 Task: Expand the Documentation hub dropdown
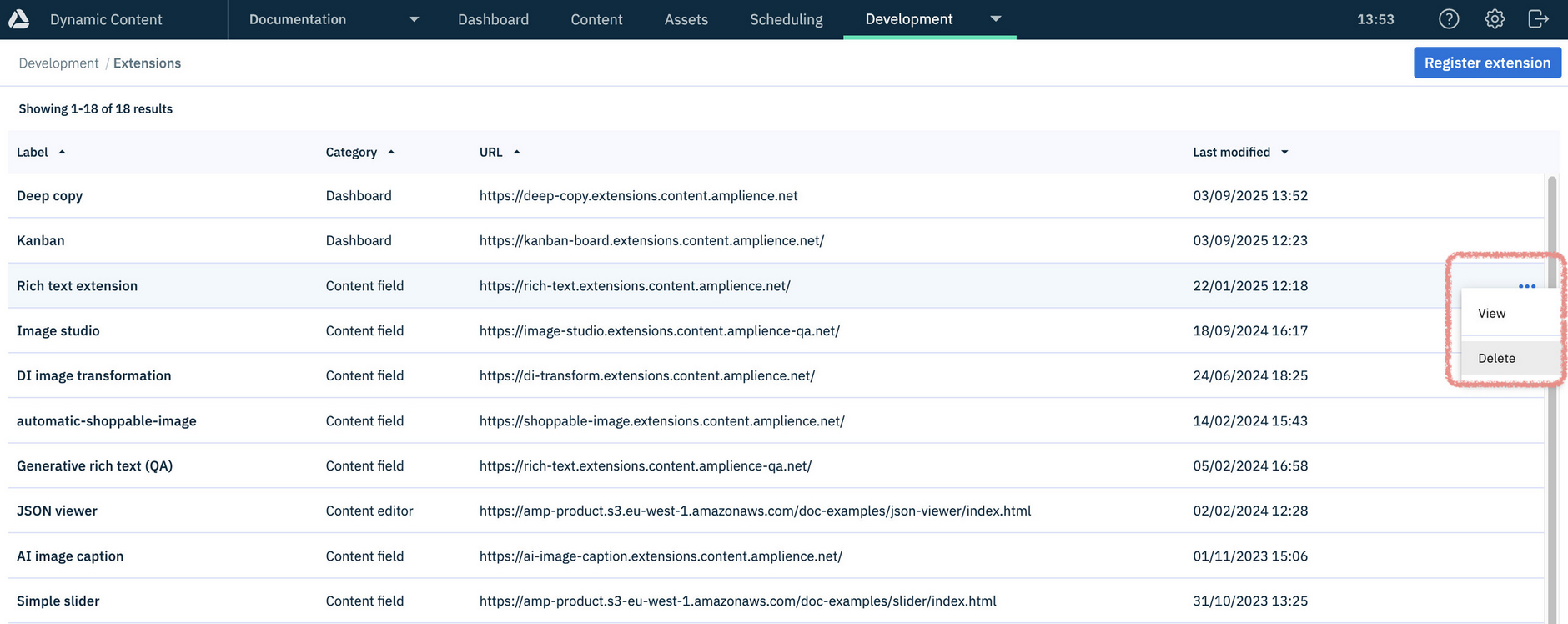pyautogui.click(x=414, y=19)
